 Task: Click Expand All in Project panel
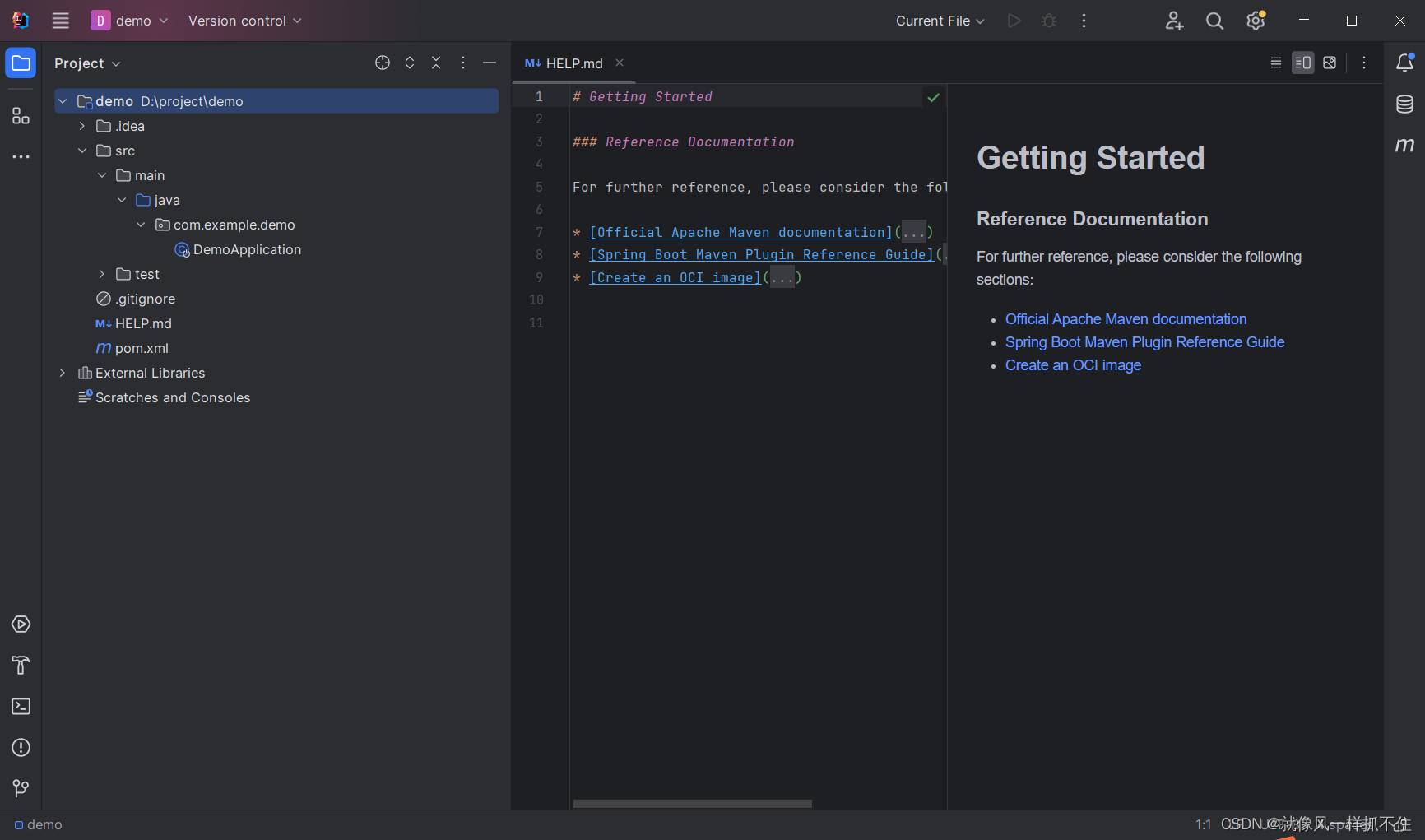[x=410, y=63]
